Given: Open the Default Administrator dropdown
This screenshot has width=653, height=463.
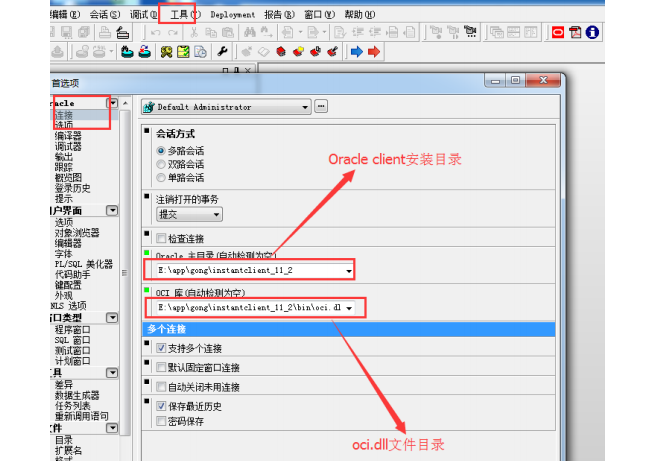Looking at the screenshot, I should pyautogui.click(x=226, y=107).
